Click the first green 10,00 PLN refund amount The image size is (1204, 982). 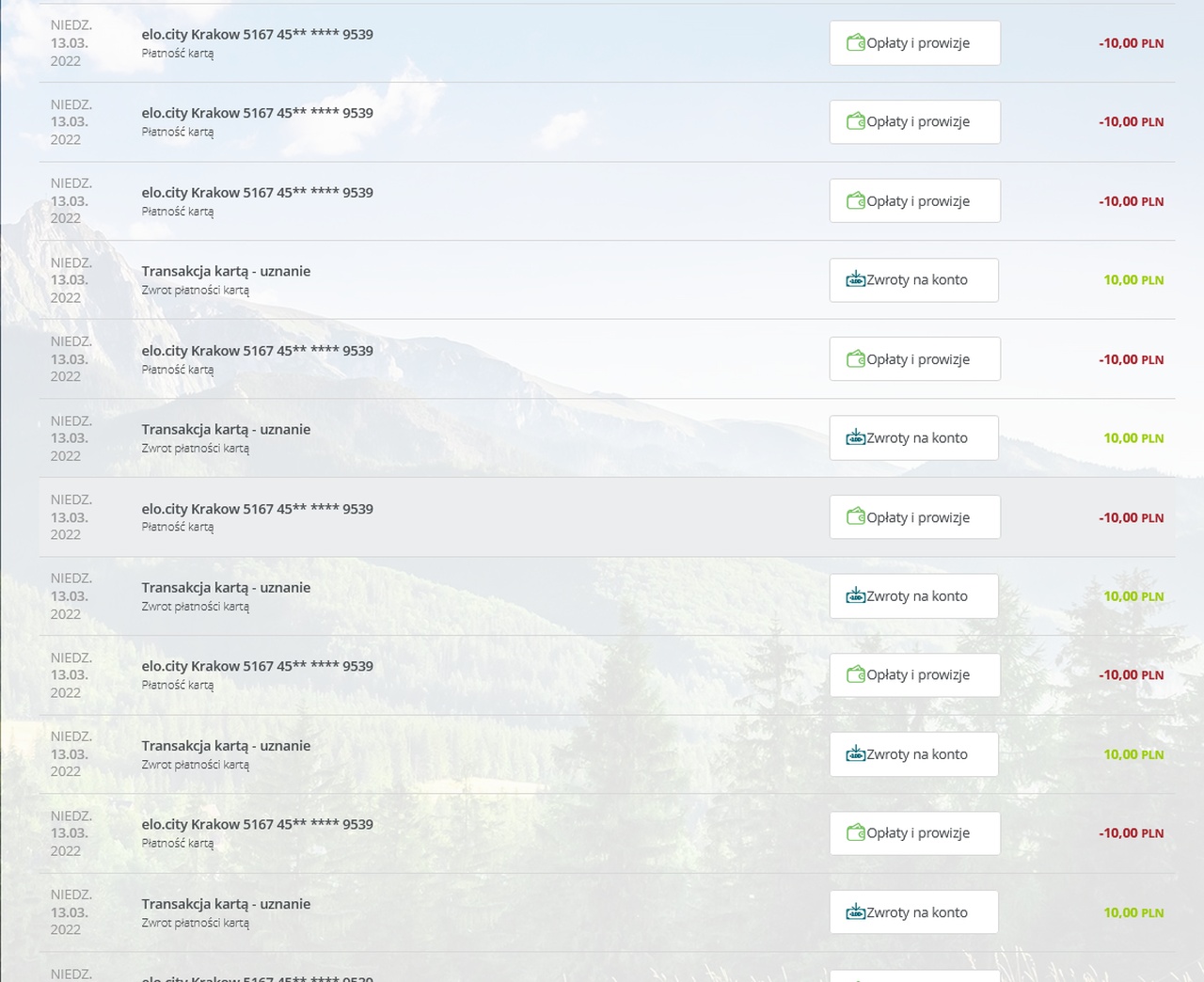tap(1133, 280)
